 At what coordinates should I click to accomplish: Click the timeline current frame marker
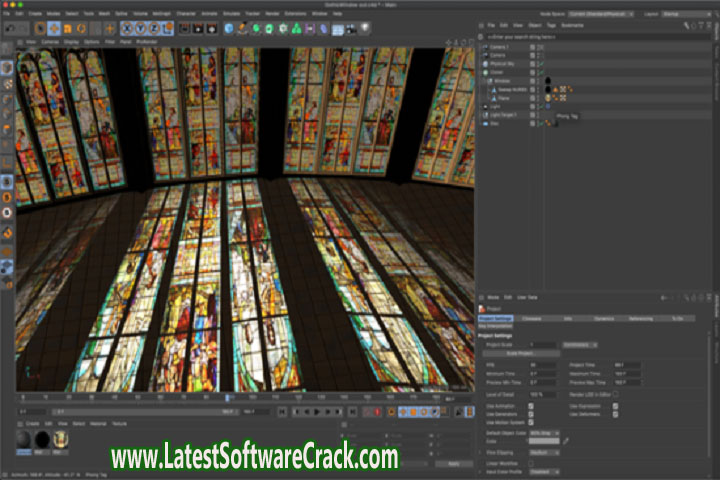pos(227,397)
